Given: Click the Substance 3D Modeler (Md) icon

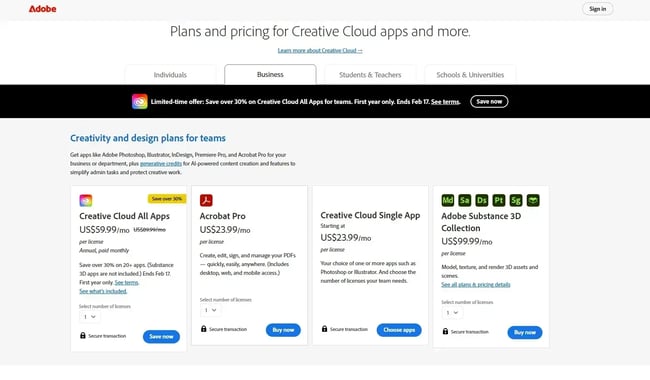Looking at the screenshot, I should [x=448, y=201].
